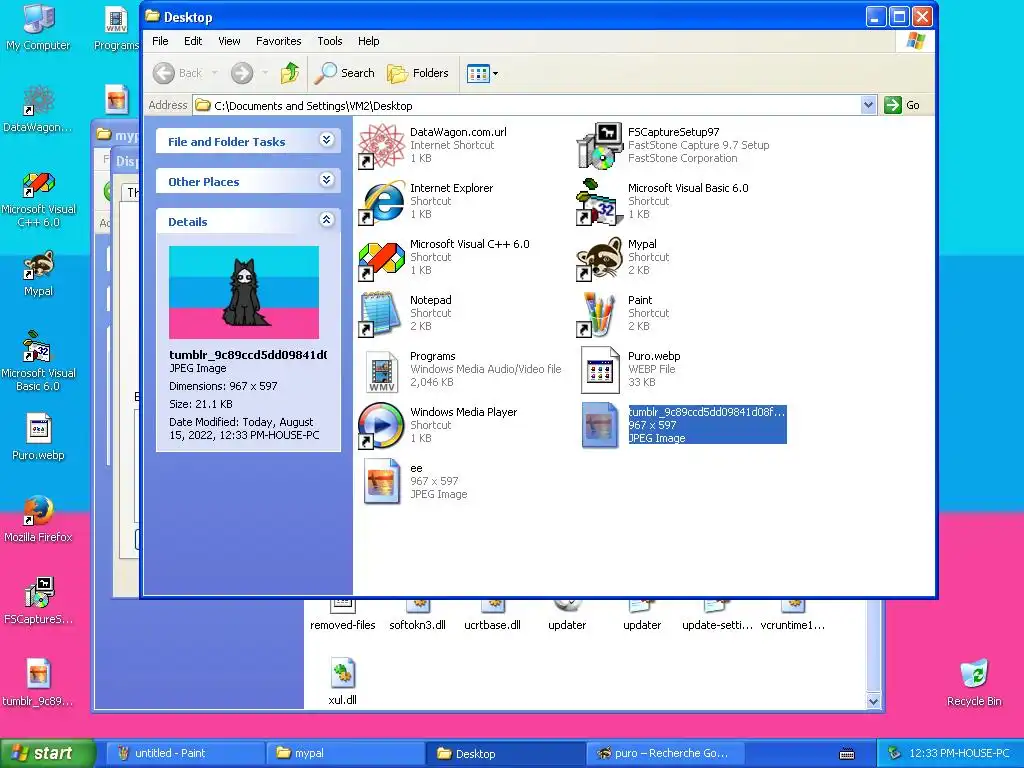Open the Edit menu
This screenshot has width=1024, height=768.
[193, 41]
